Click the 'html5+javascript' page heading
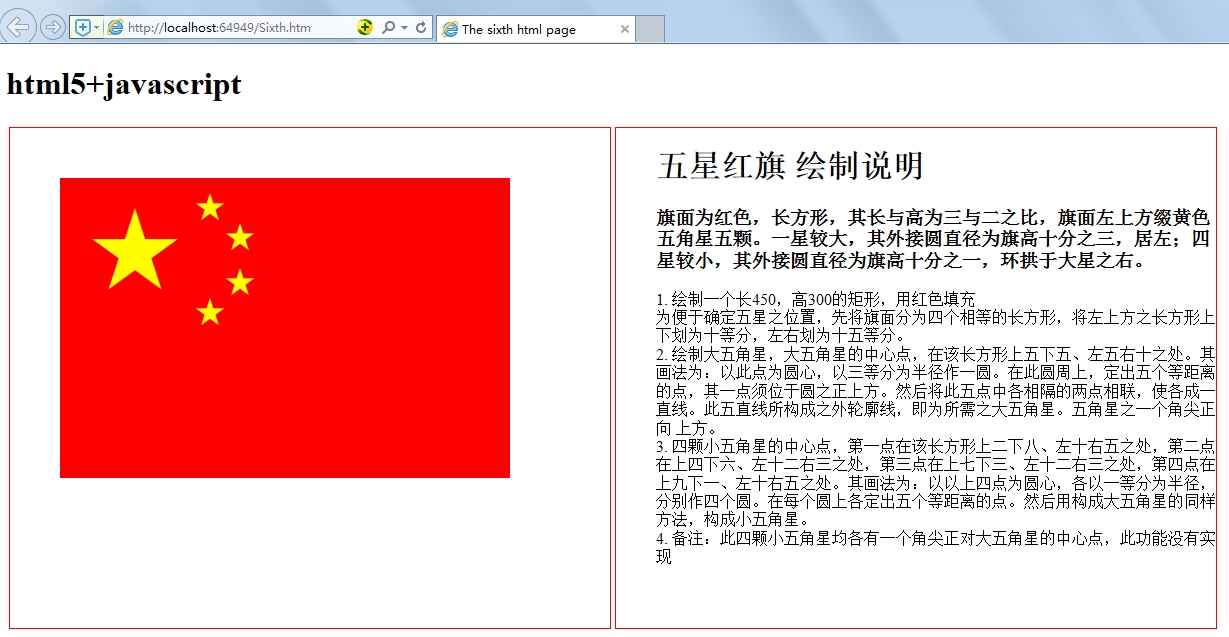1229x637 pixels. pyautogui.click(x=124, y=84)
